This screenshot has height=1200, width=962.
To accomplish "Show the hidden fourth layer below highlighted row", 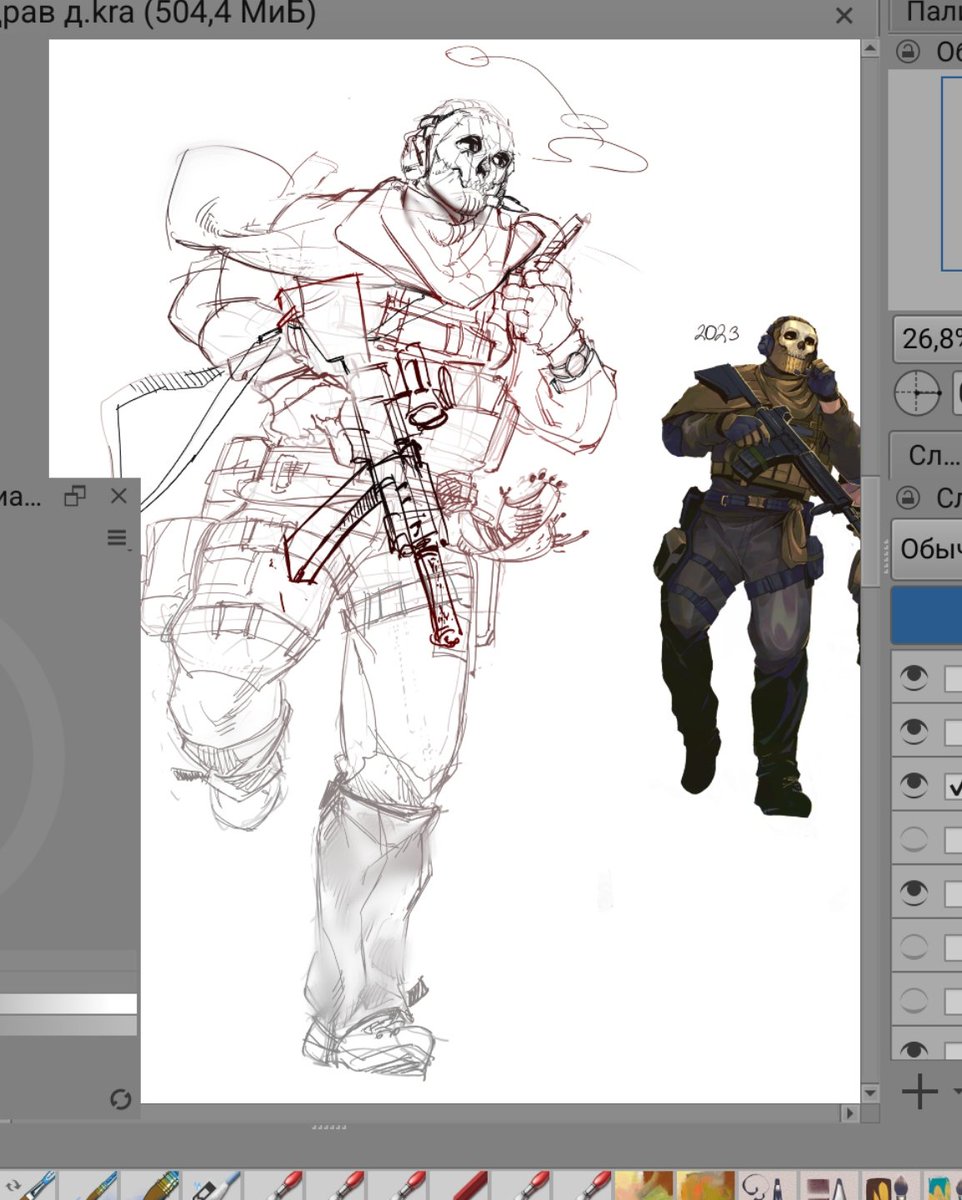I will pos(913,839).
